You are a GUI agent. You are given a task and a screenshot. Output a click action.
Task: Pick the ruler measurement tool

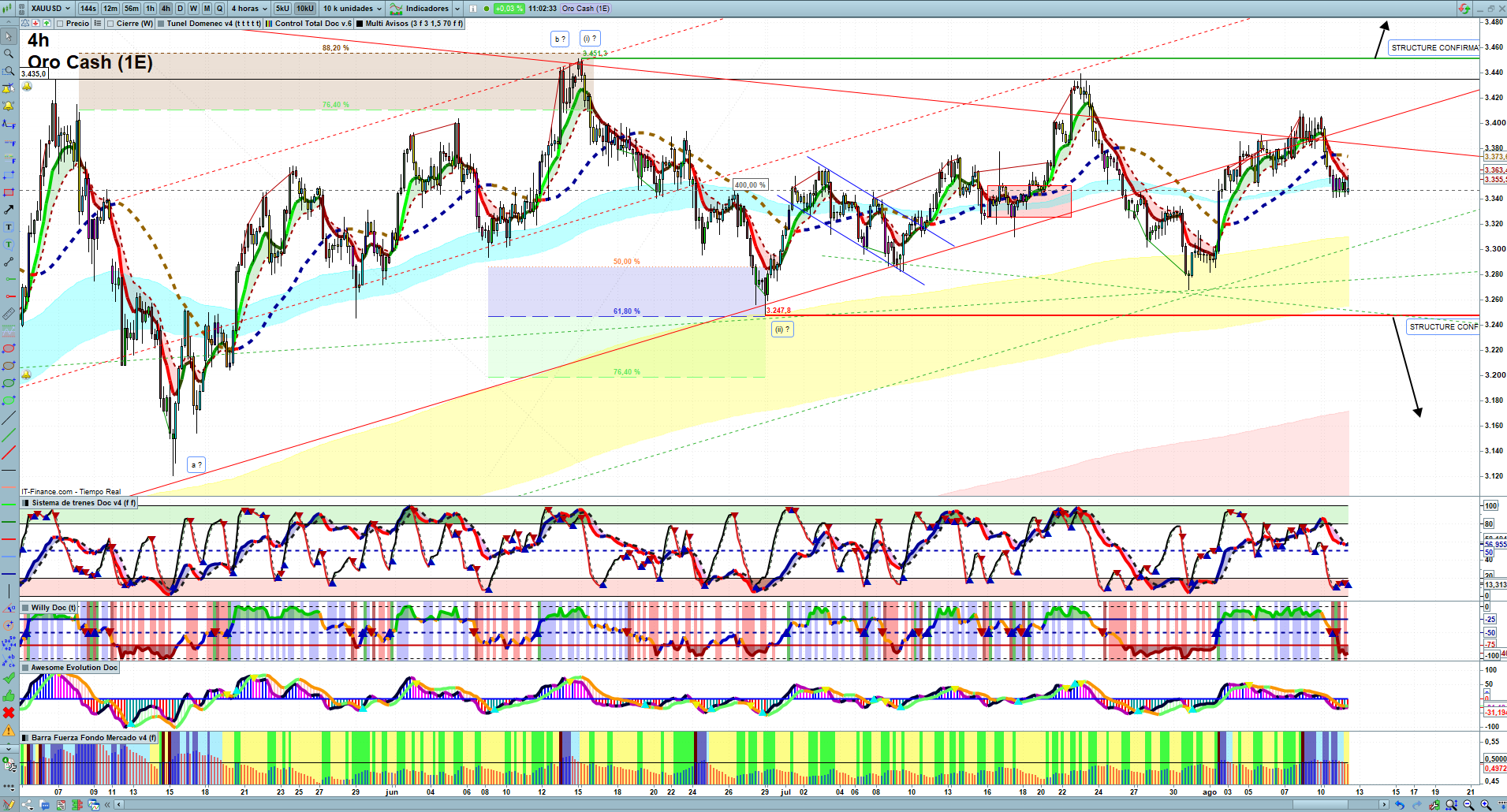pyautogui.click(x=9, y=314)
